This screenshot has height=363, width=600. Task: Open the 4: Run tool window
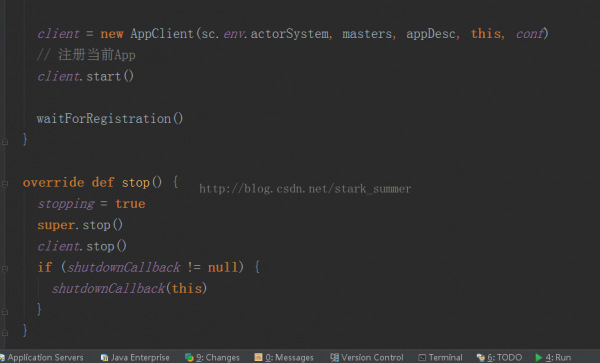[x=553, y=357]
